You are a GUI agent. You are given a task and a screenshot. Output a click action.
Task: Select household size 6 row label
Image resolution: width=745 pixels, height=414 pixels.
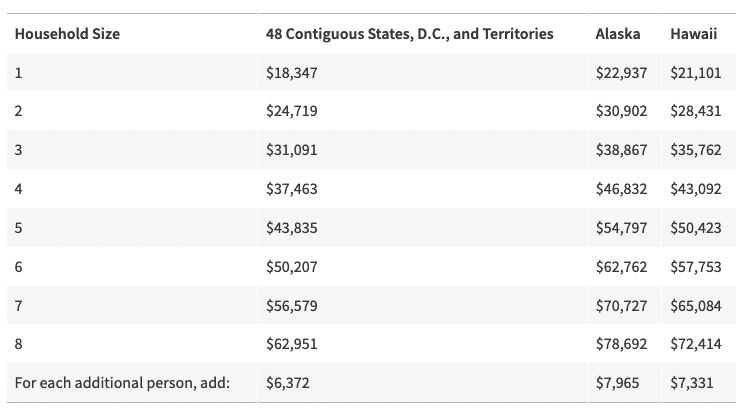click(x=19, y=267)
